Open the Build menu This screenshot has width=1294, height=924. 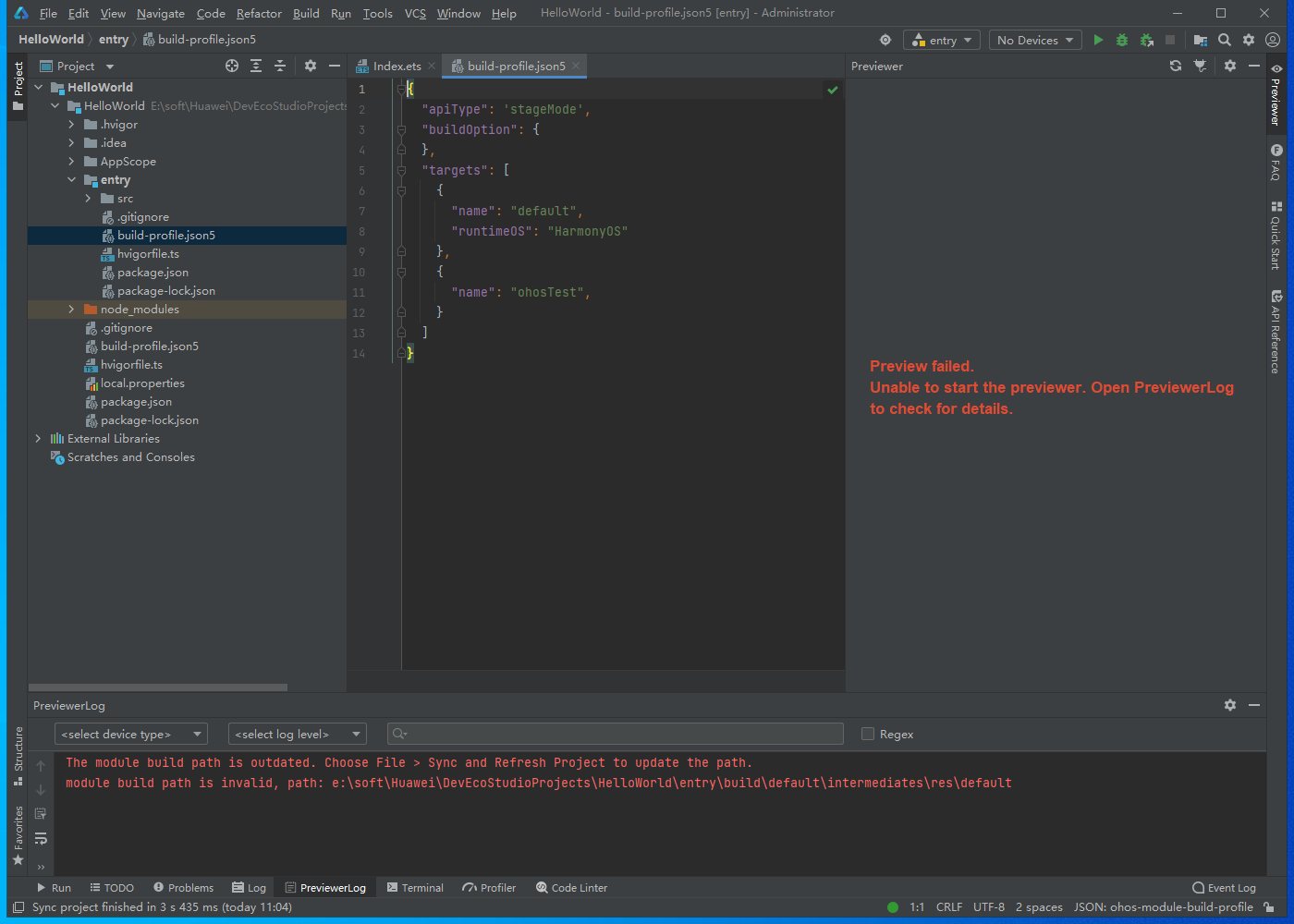click(x=306, y=13)
